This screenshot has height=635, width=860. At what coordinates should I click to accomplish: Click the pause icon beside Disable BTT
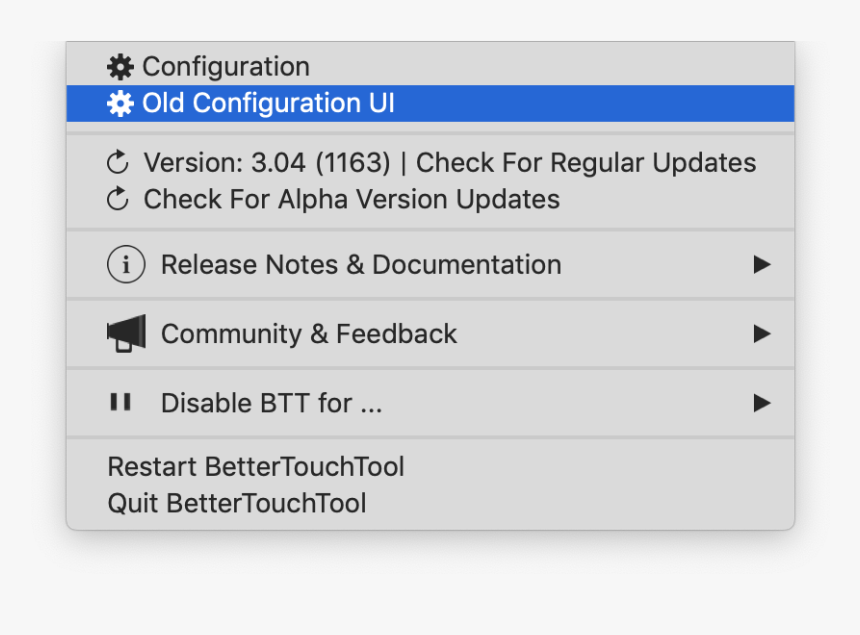point(120,402)
